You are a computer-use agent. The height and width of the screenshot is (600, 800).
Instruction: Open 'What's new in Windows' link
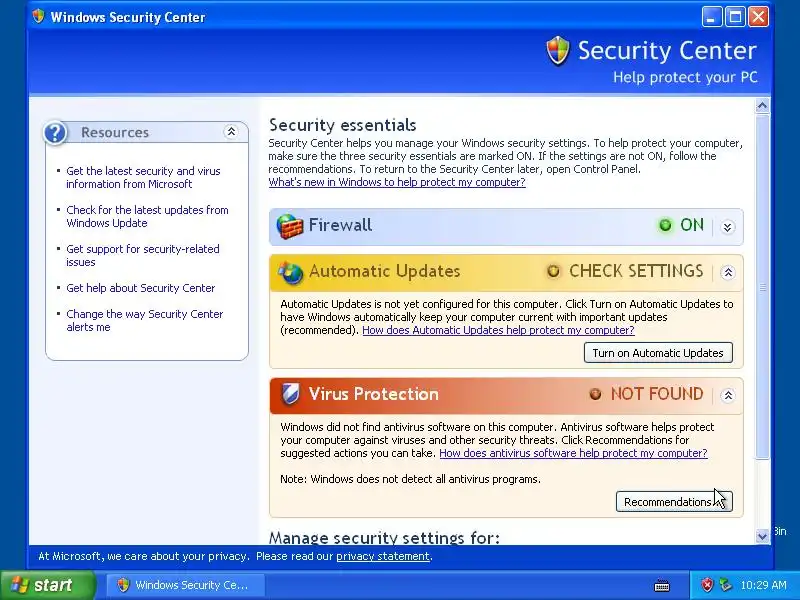[x=397, y=182]
